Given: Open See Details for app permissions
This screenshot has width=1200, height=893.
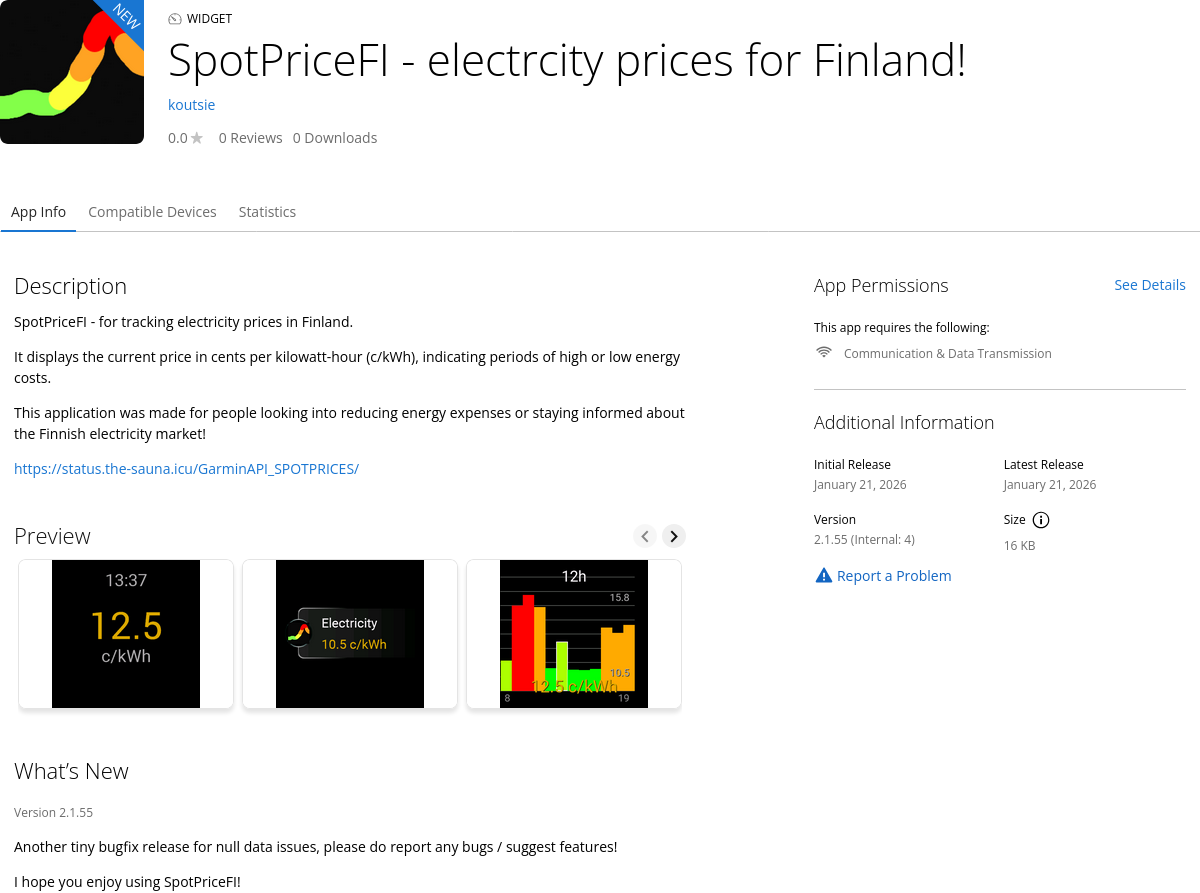Looking at the screenshot, I should [1149, 285].
